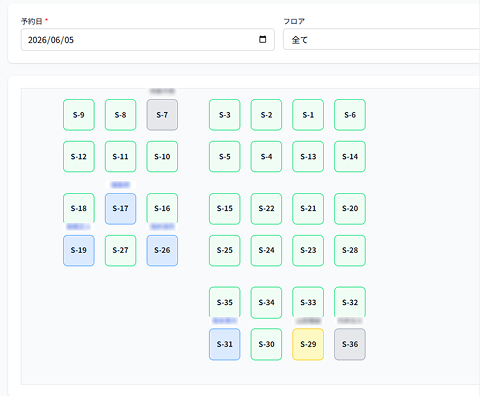Image resolution: width=480 pixels, height=396 pixels.
Task: Select seat S-11
Action: point(120,156)
